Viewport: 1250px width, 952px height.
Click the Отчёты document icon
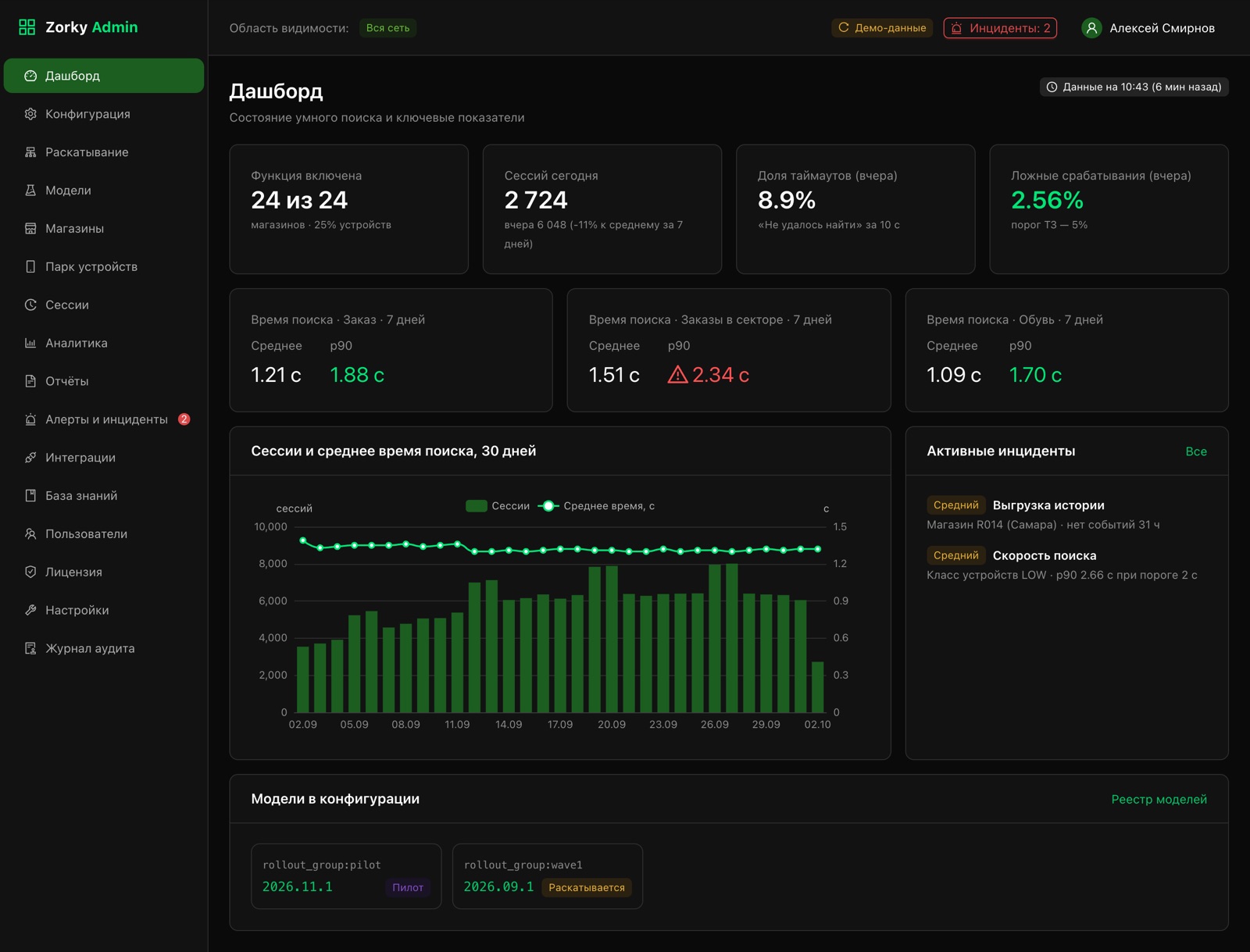pos(30,381)
